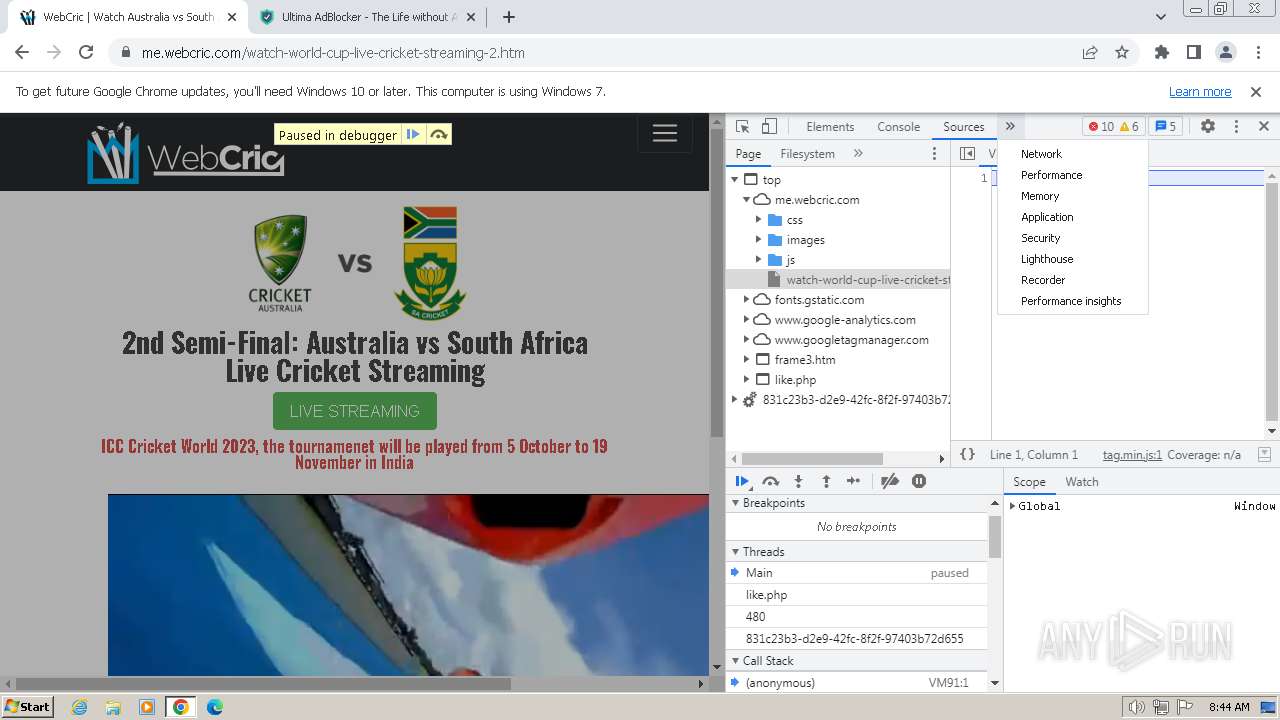Expand the css folder
The image size is (1280, 720).
(x=759, y=220)
